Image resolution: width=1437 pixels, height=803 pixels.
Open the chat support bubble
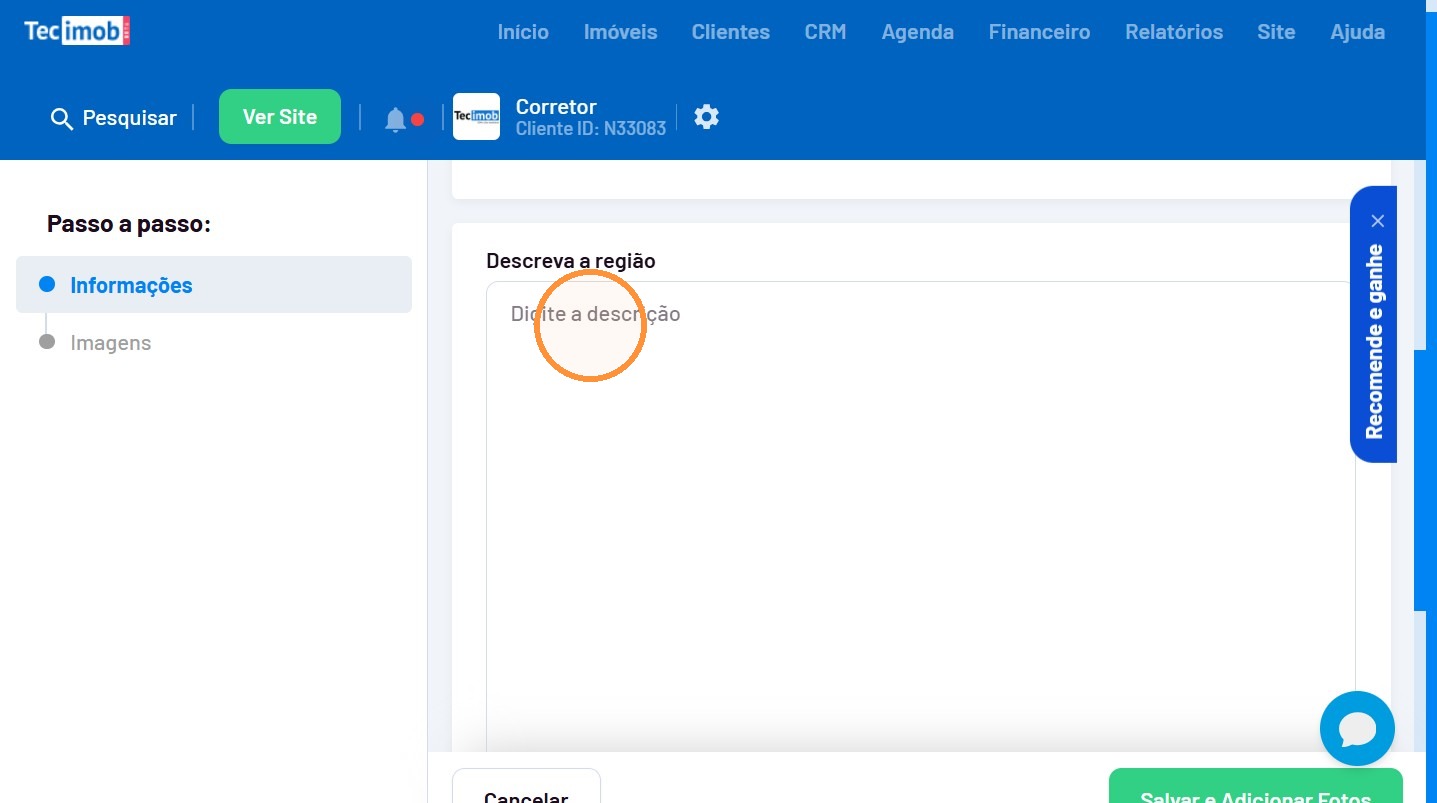[x=1357, y=729]
